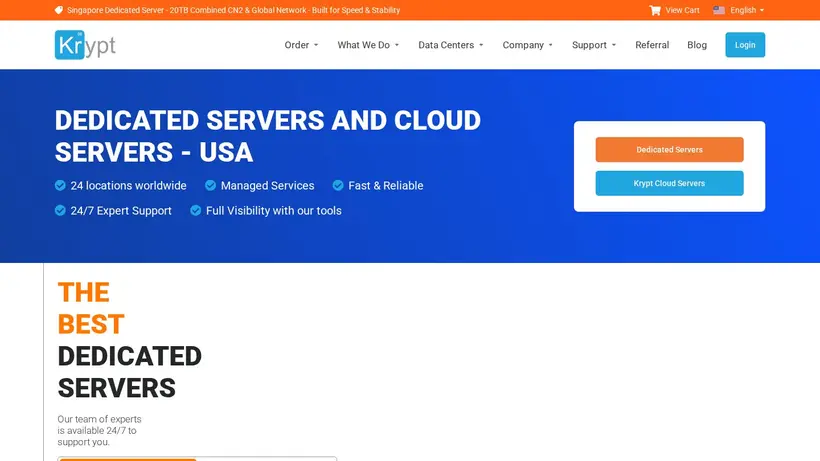This screenshot has width=820, height=461.
Task: Open the Blog page
Action: [697, 45]
